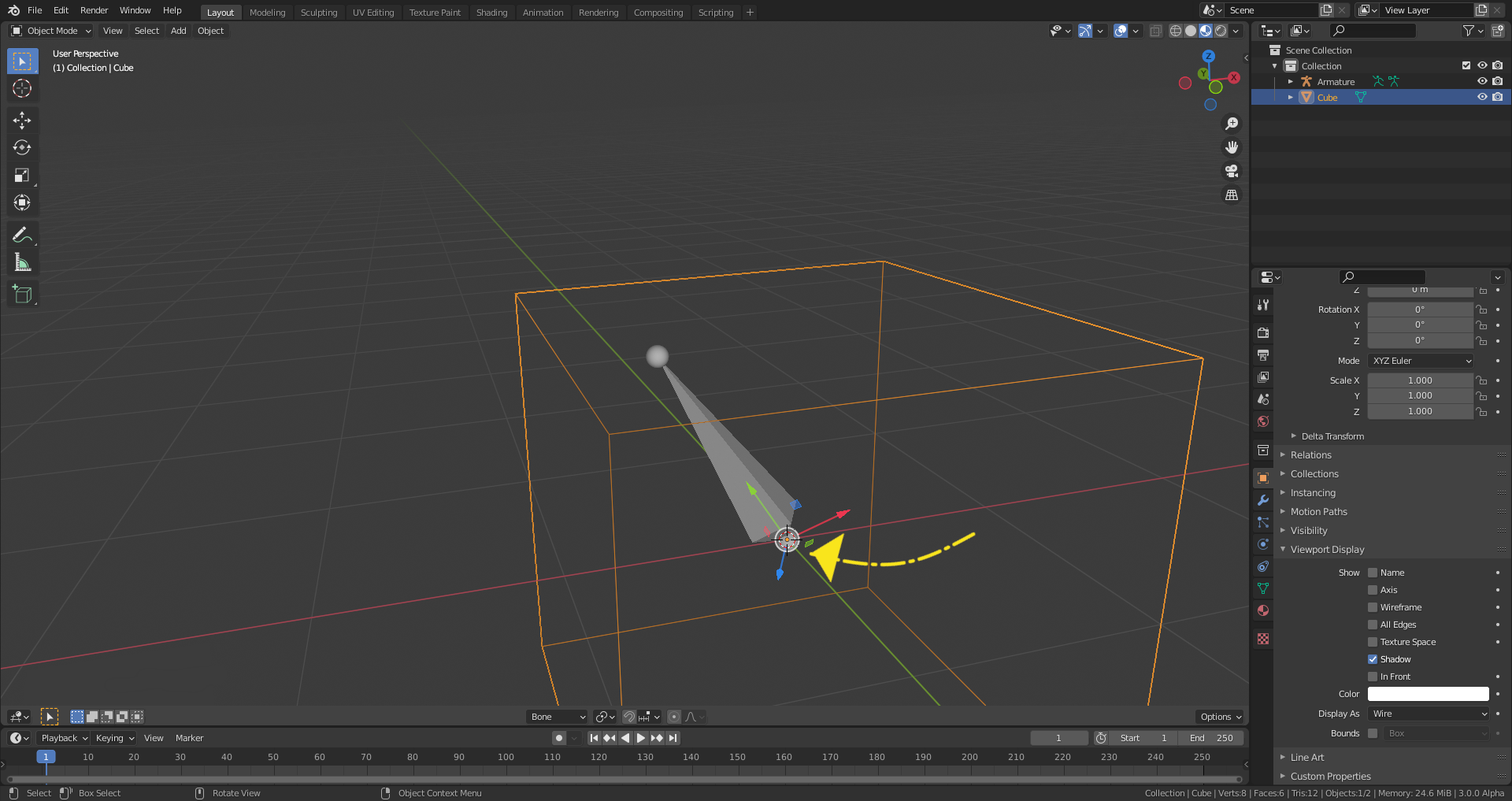Play the animation forward
This screenshot has height=801, width=1512.
[x=641, y=738]
